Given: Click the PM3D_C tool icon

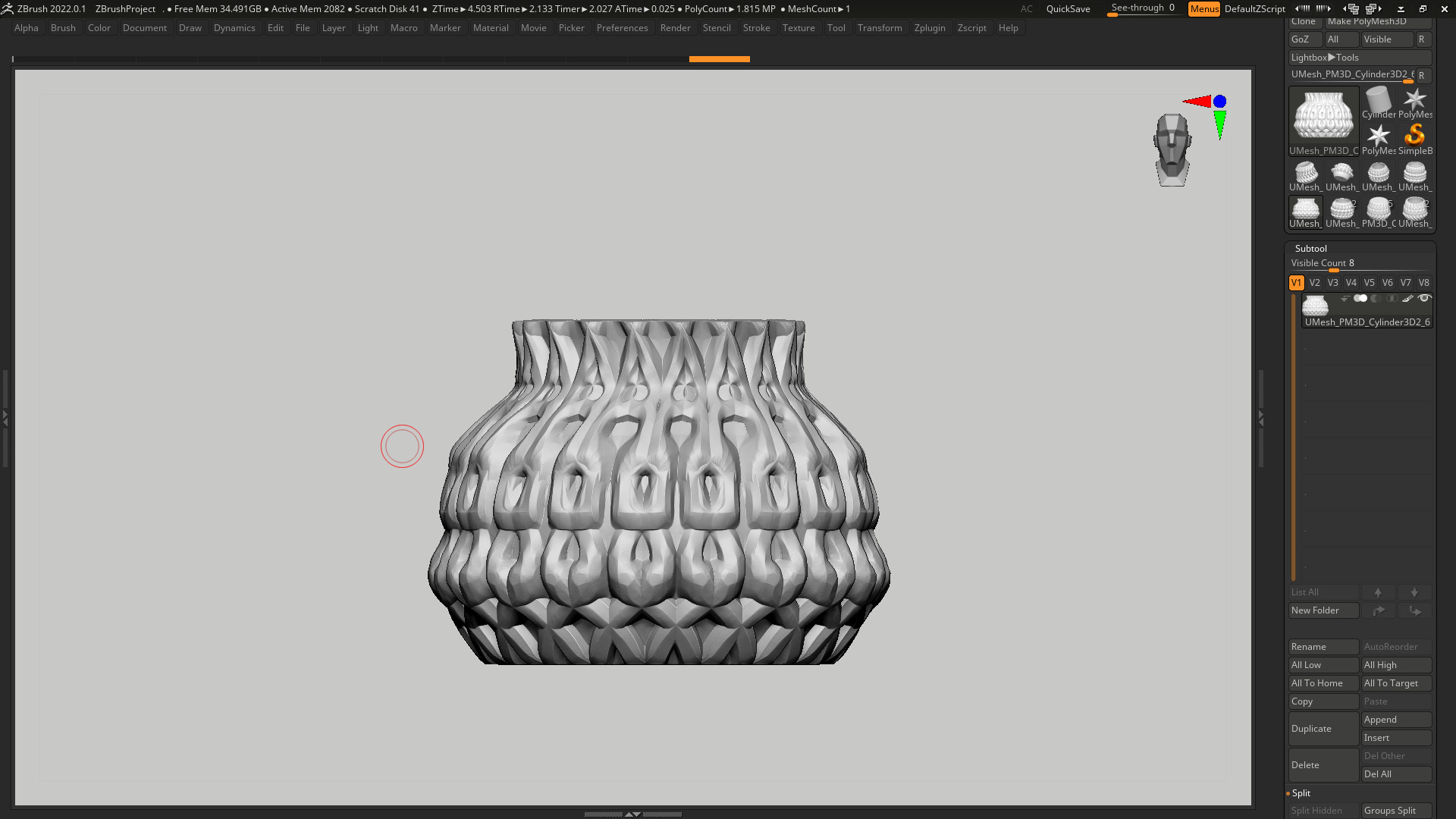Looking at the screenshot, I should pos(1378,212).
